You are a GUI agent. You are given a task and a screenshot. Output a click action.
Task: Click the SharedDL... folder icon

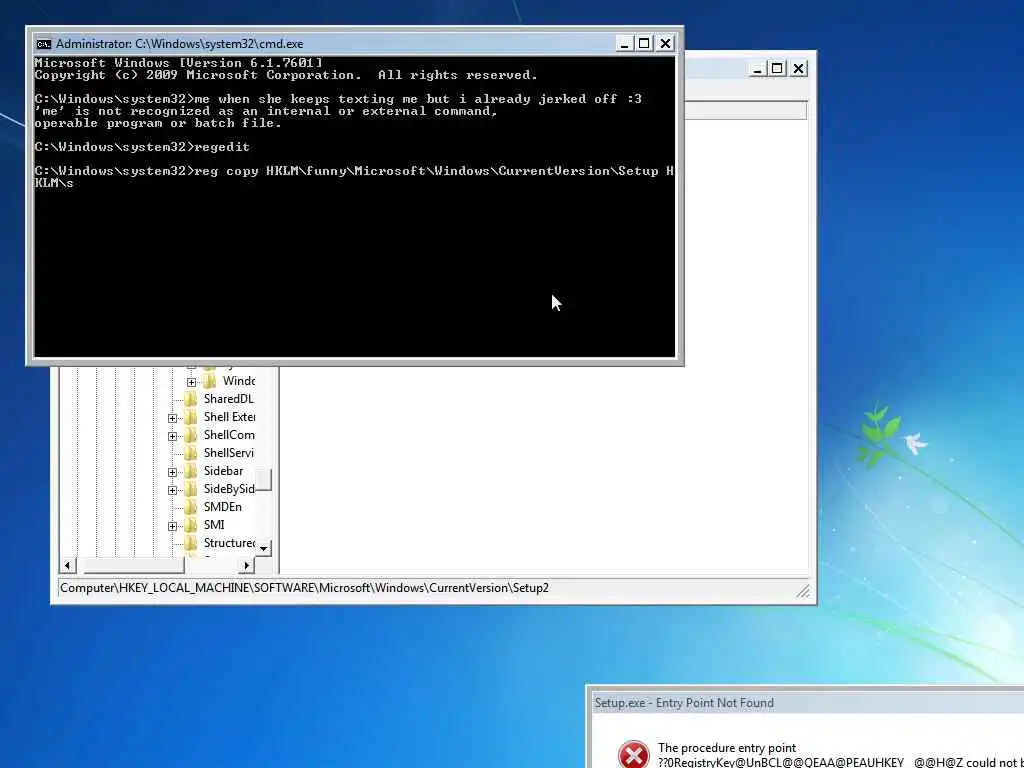coord(191,398)
